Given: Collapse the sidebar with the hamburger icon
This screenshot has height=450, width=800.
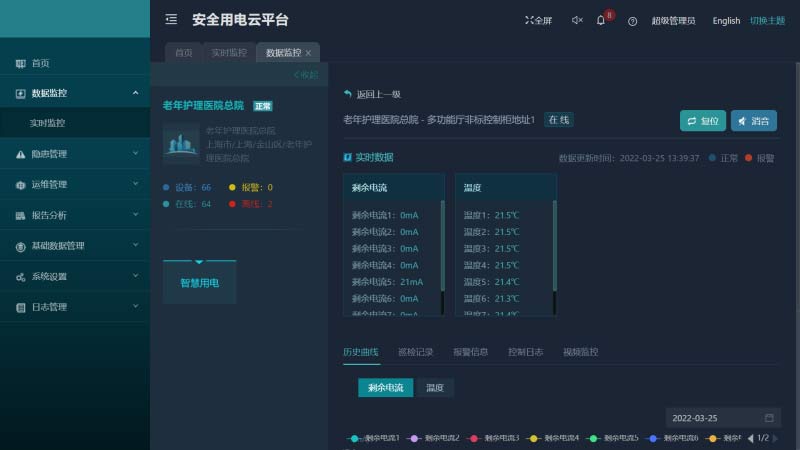Looking at the screenshot, I should click(x=172, y=19).
